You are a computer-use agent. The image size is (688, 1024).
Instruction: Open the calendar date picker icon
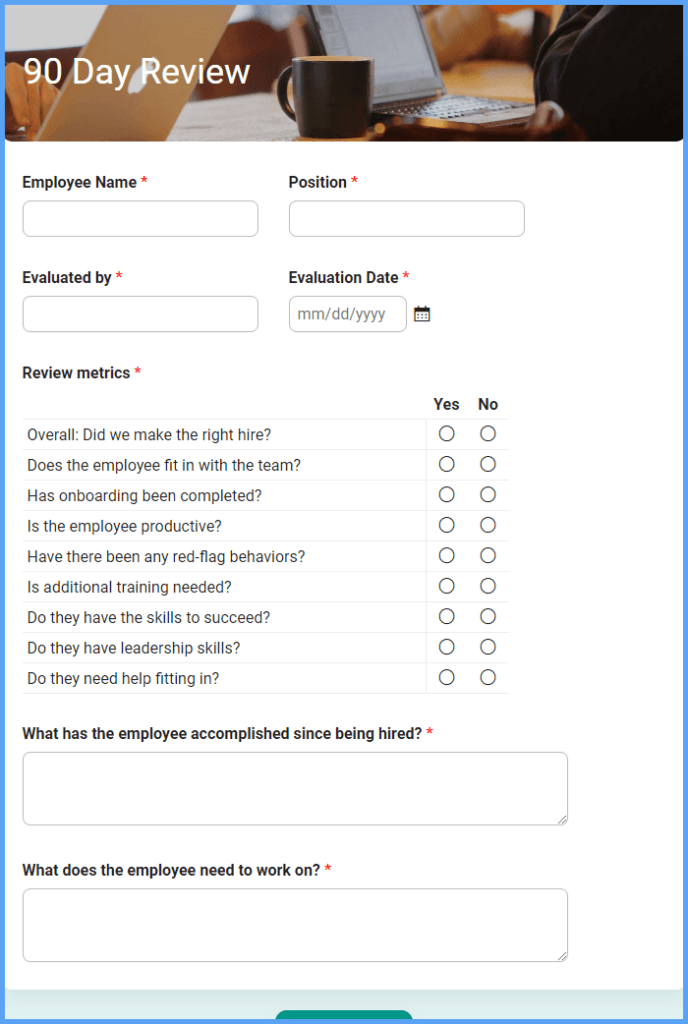tap(421, 313)
